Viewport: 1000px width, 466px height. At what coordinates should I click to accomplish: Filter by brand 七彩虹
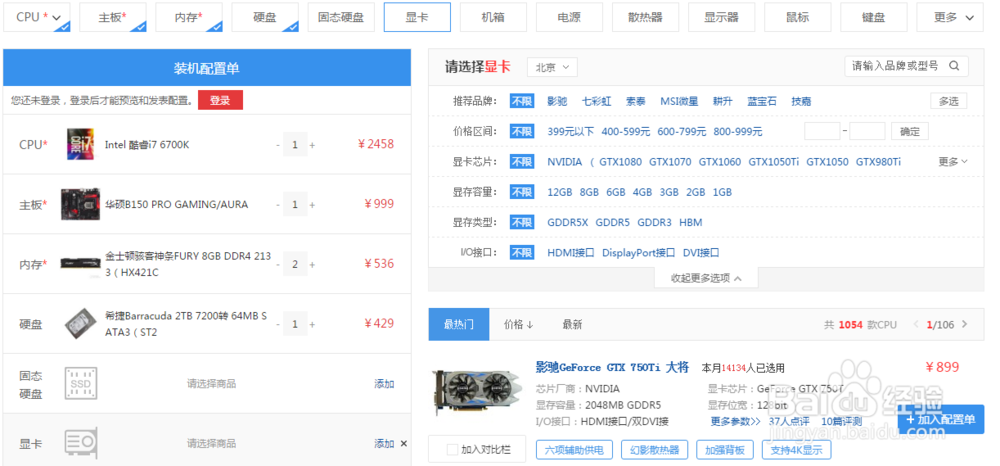coord(596,101)
